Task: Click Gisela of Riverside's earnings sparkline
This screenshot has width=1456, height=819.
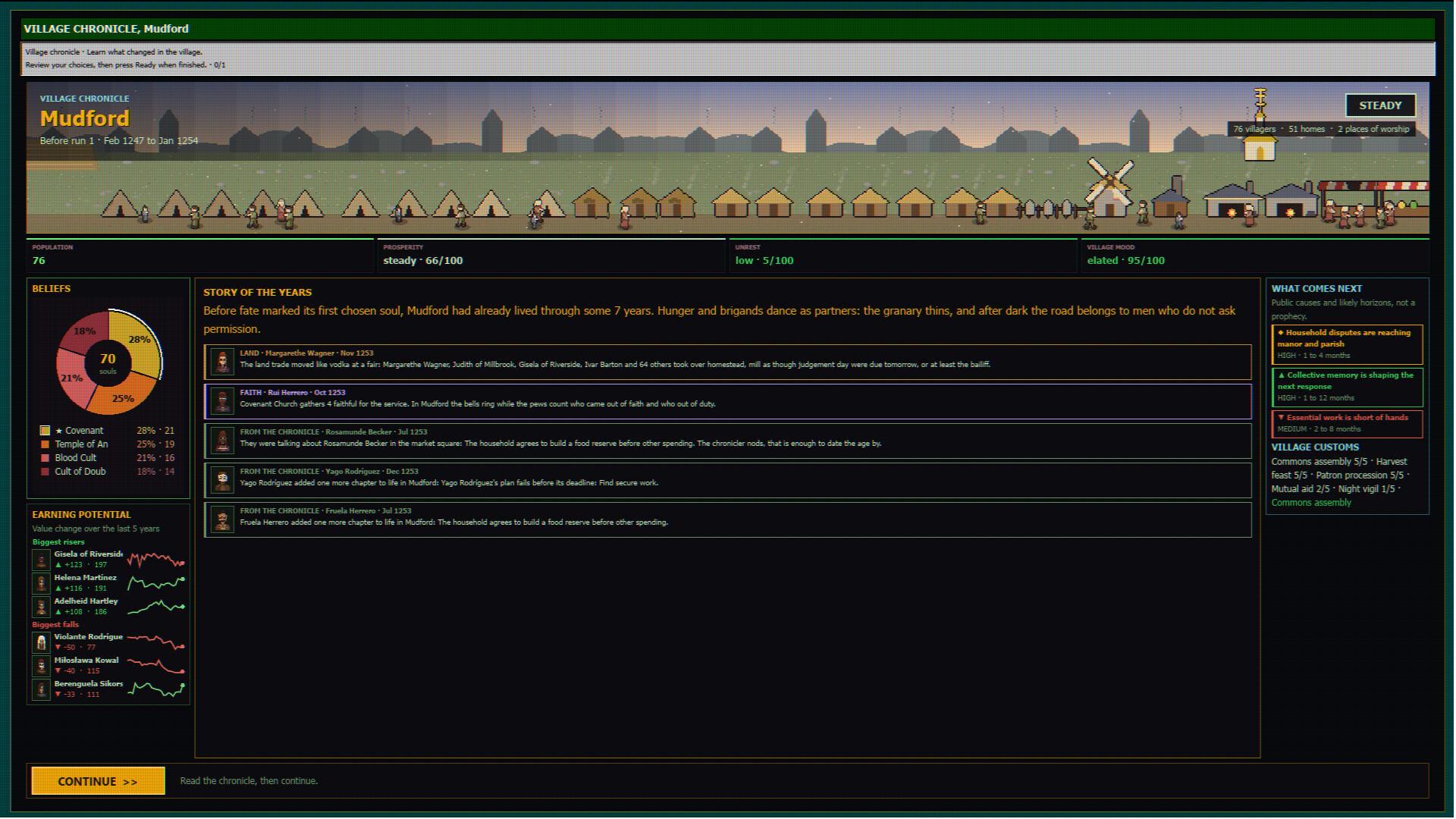Action: coord(156,560)
